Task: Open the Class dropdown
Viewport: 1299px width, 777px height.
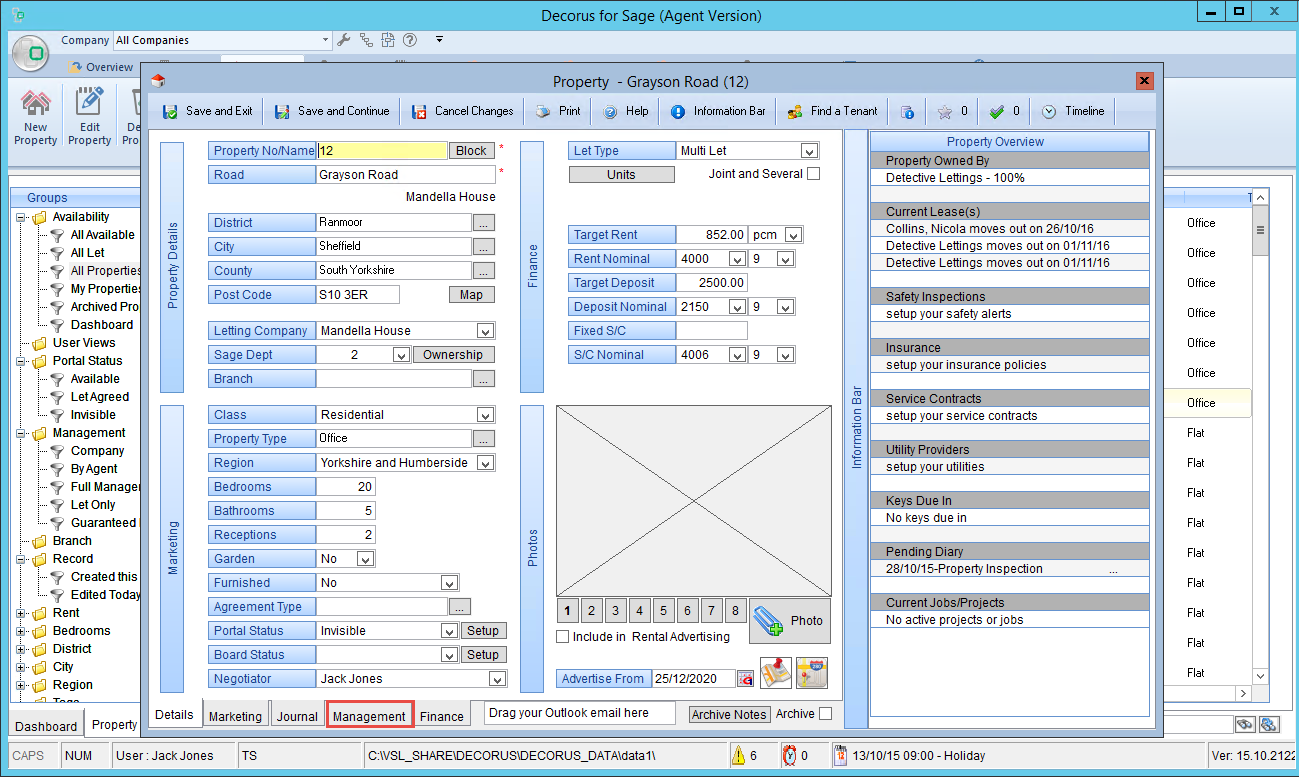Action: click(x=486, y=415)
